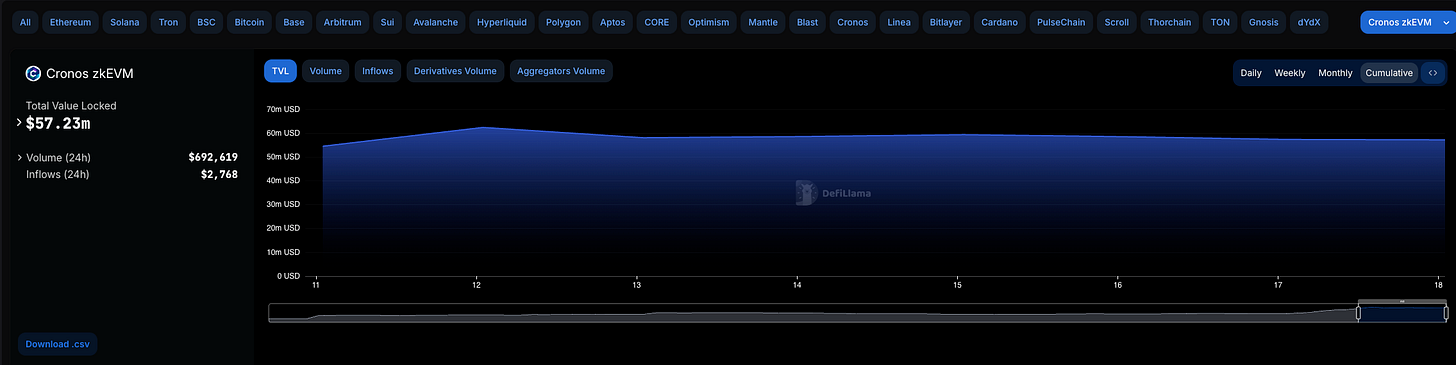The height and width of the screenshot is (365, 1456).
Task: Click the $2,768 inflows value
Action: click(219, 174)
